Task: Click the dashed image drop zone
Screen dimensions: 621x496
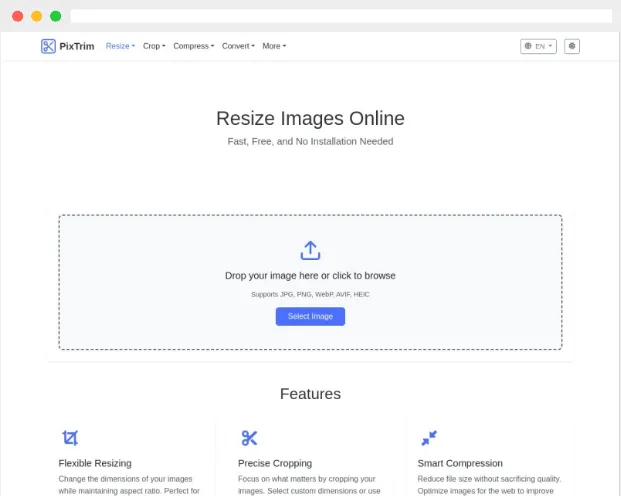Action: pyautogui.click(x=310, y=282)
